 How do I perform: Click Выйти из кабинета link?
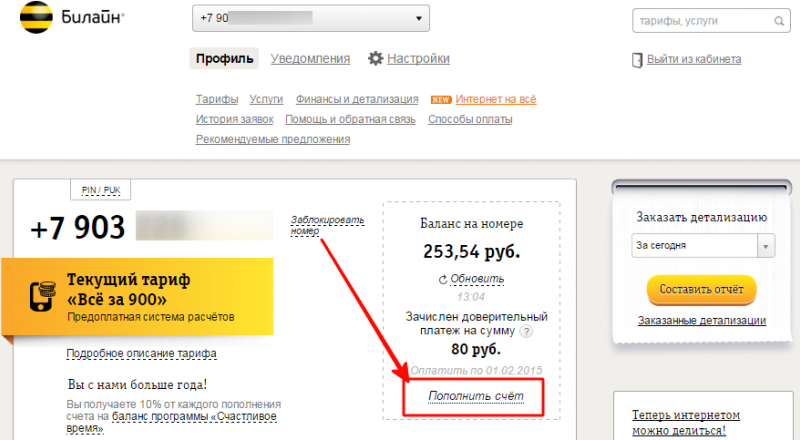click(694, 59)
